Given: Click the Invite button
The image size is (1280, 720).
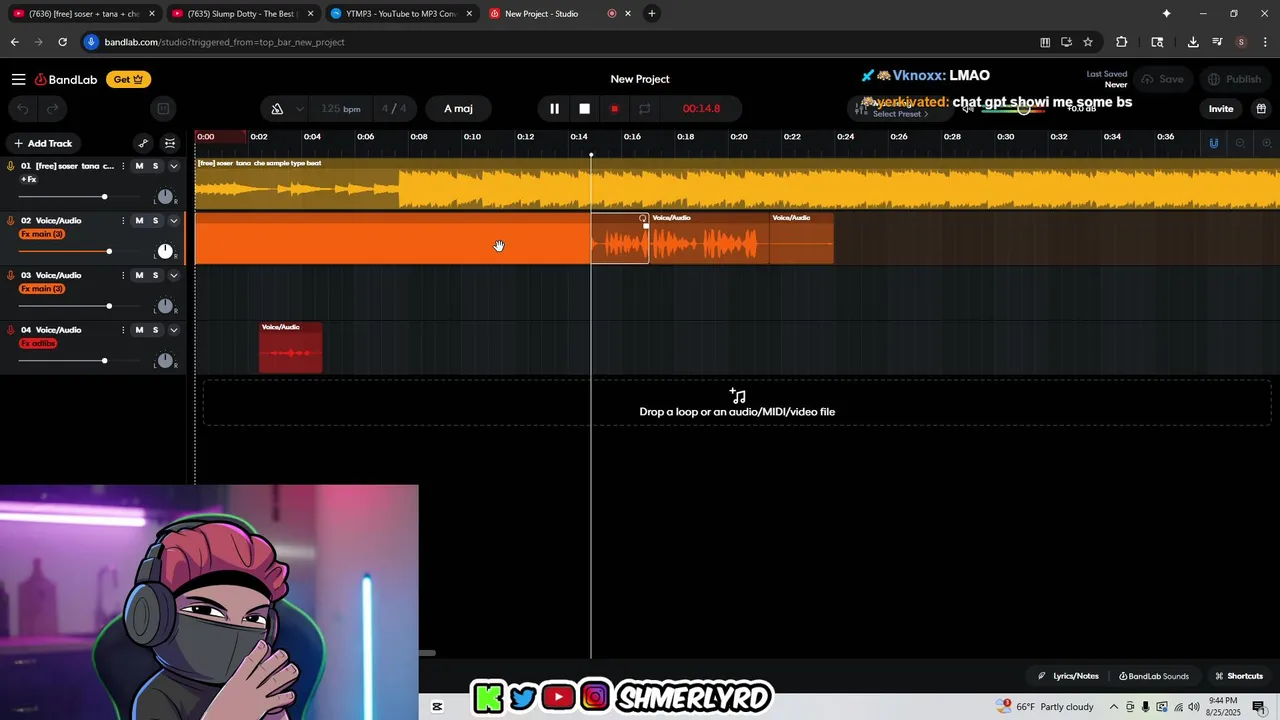Looking at the screenshot, I should tap(1221, 108).
